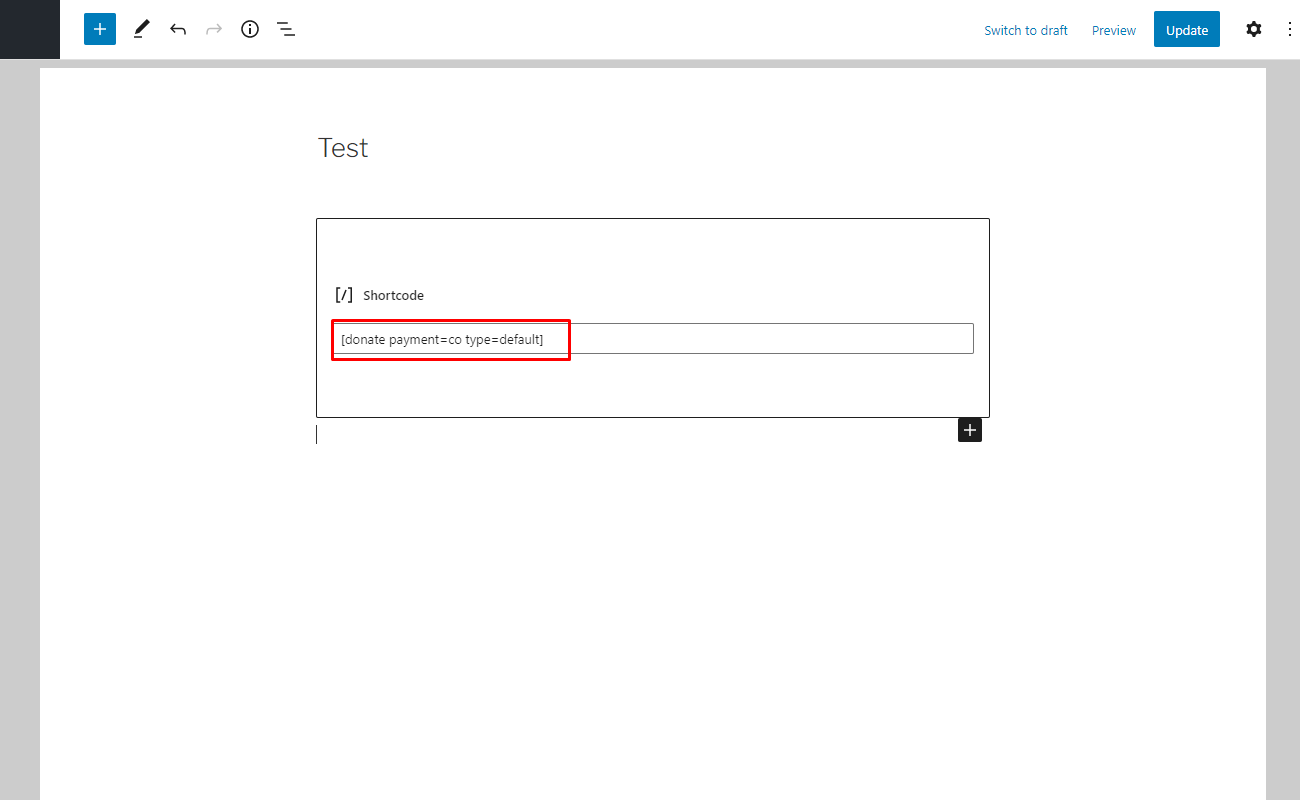Click the Update button
Image resolution: width=1300 pixels, height=800 pixels.
tap(1187, 29)
